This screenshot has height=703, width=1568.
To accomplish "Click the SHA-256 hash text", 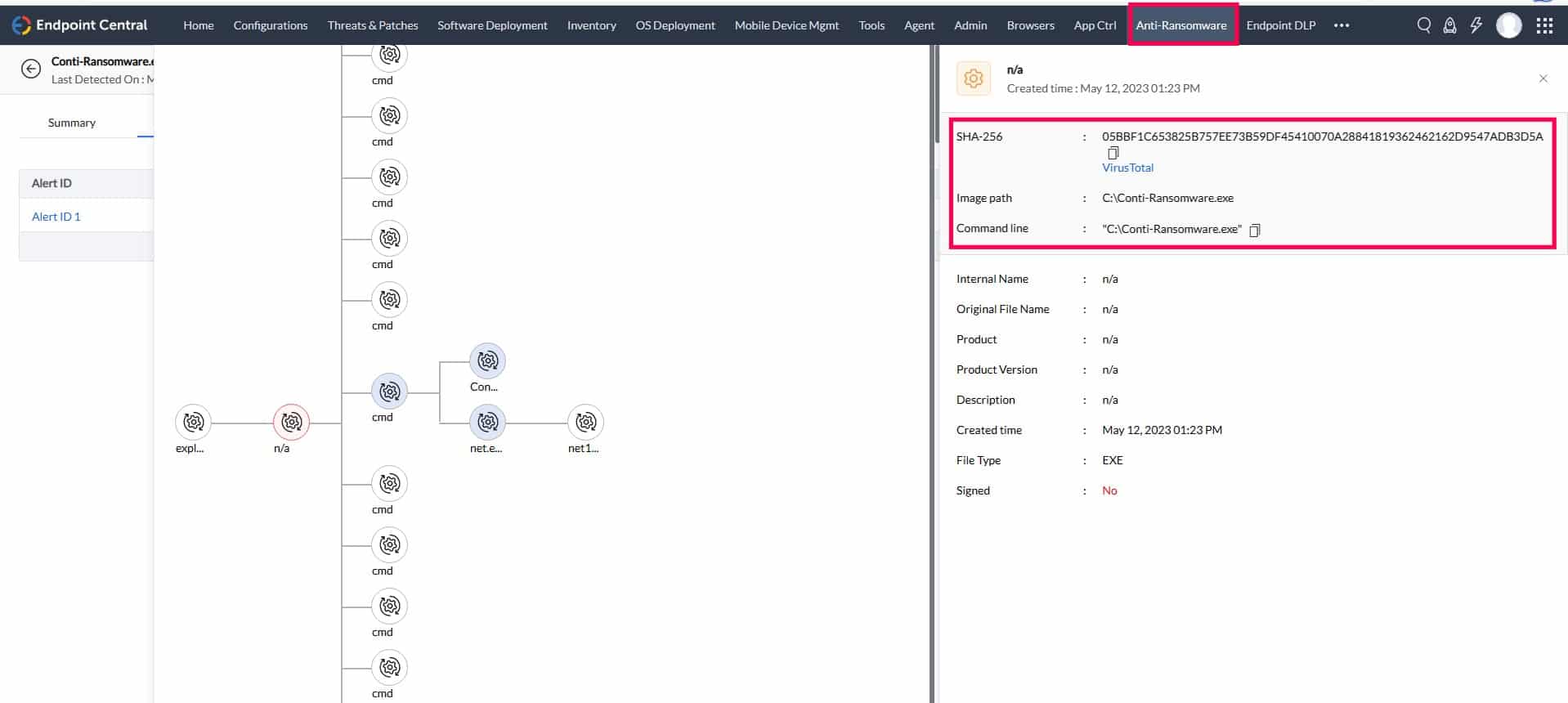I will (1322, 137).
